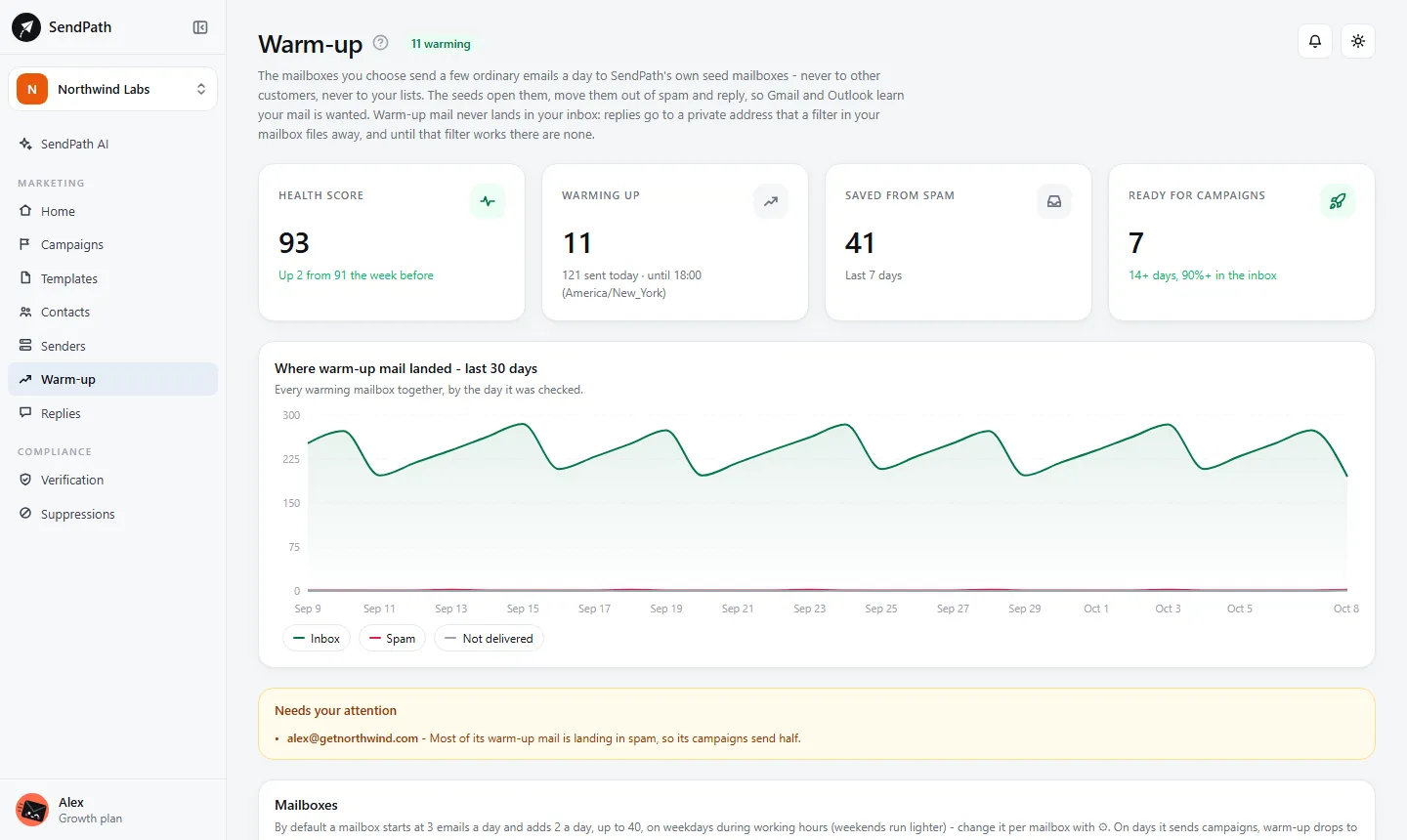The image size is (1407, 840).
Task: Click the "Sep 19" chart axis label
Action: tap(666, 609)
